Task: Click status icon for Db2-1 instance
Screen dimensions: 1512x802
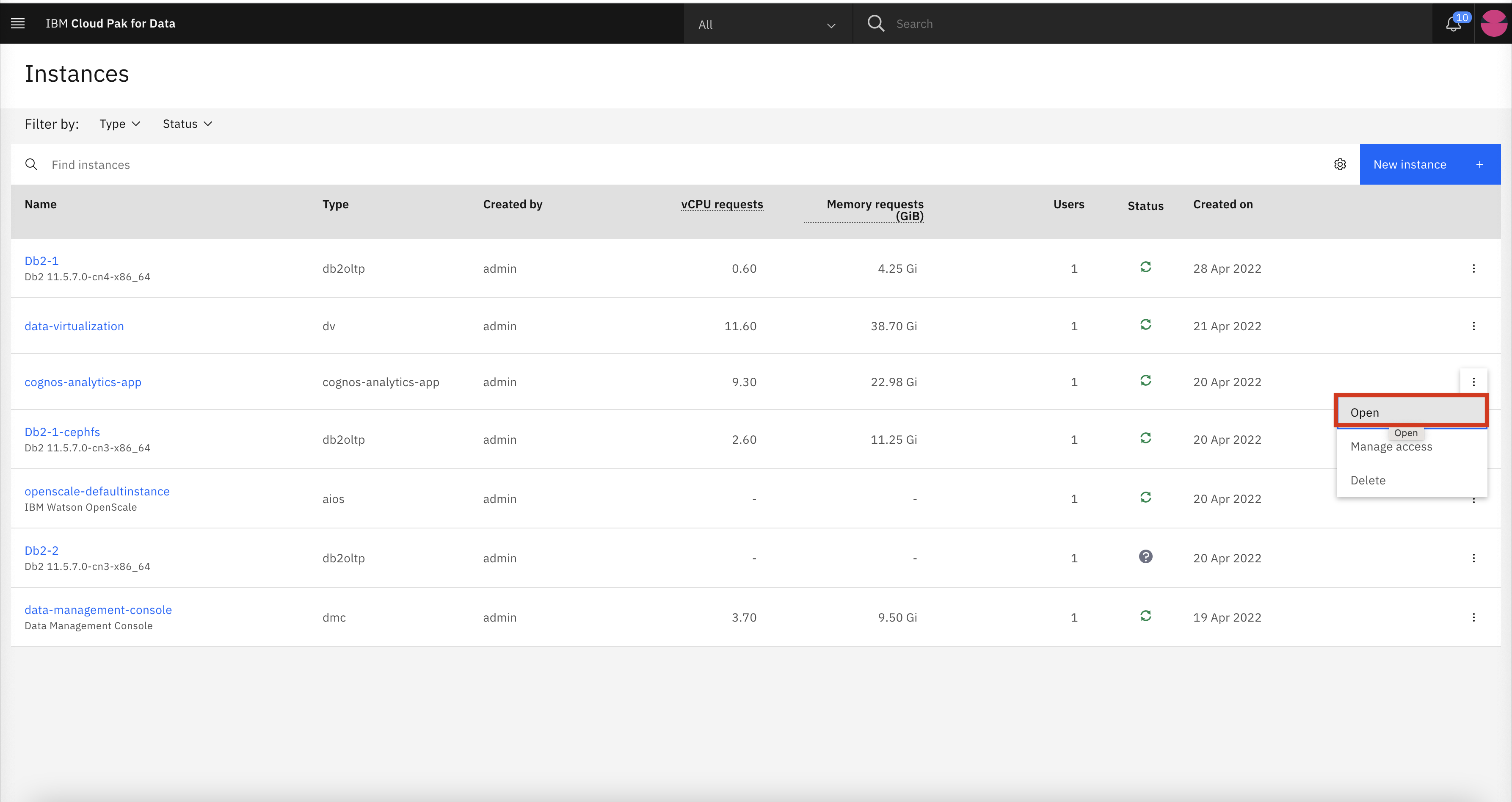Action: [x=1145, y=267]
